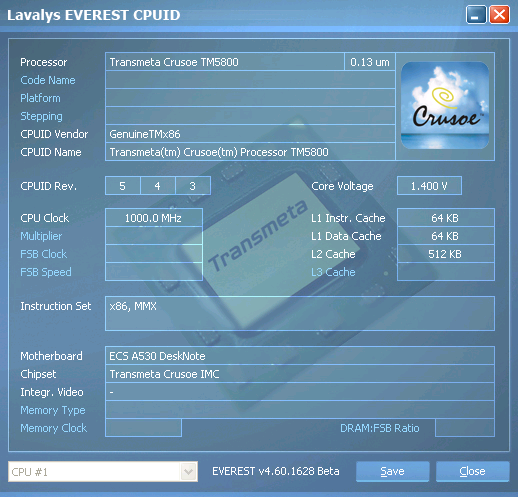Click the FSB Clock label

pos(44,254)
